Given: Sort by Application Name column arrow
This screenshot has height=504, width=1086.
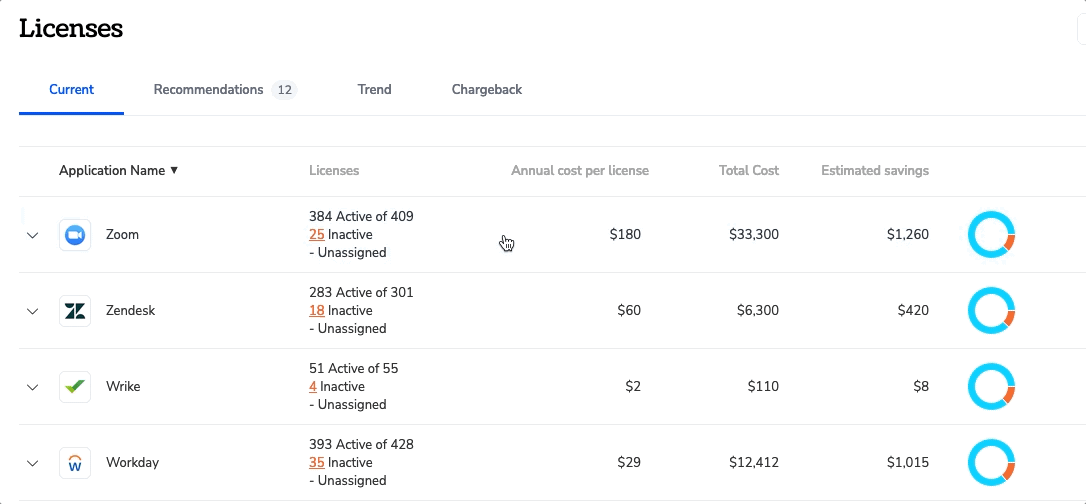Looking at the screenshot, I should click(x=174, y=170).
